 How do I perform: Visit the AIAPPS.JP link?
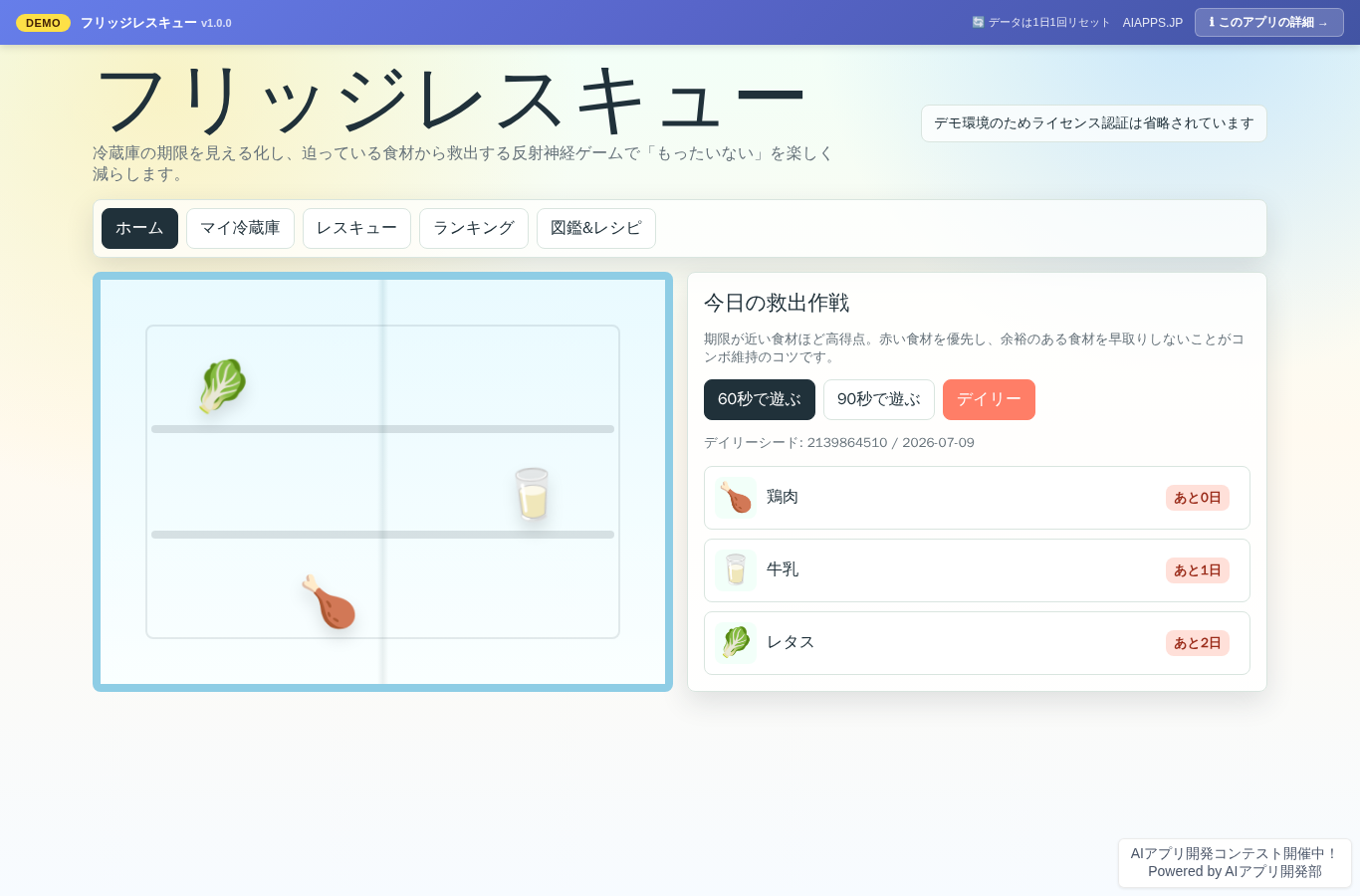coord(1153,22)
